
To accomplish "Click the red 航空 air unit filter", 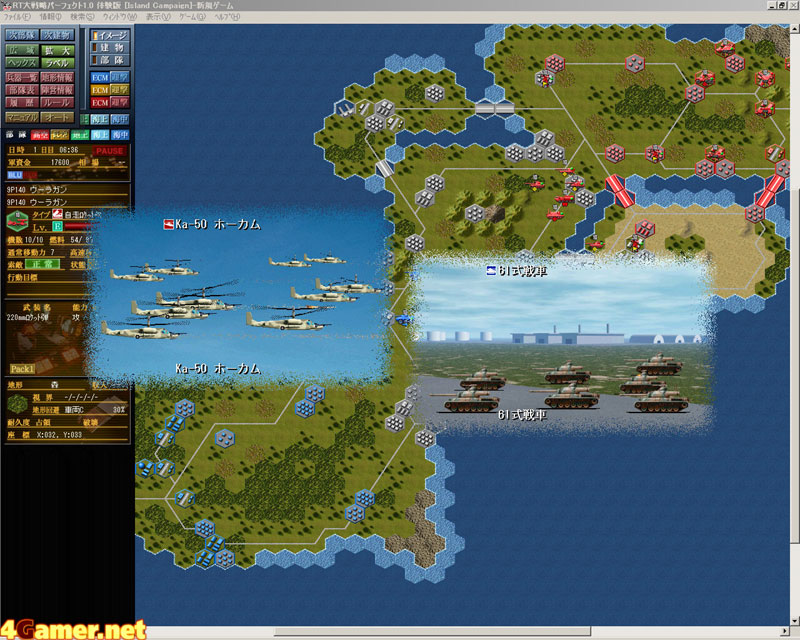I will coord(40,135).
